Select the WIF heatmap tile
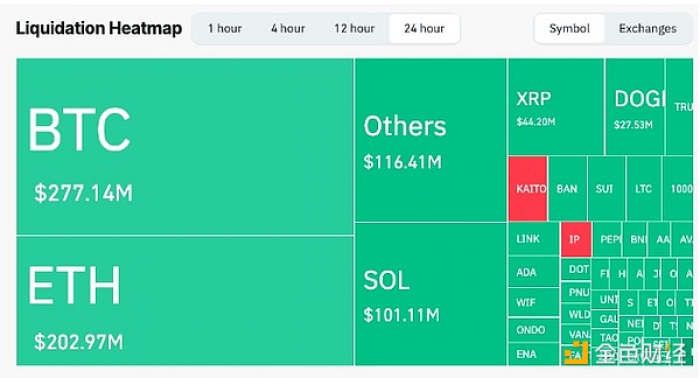The height and width of the screenshot is (378, 700). (533, 303)
